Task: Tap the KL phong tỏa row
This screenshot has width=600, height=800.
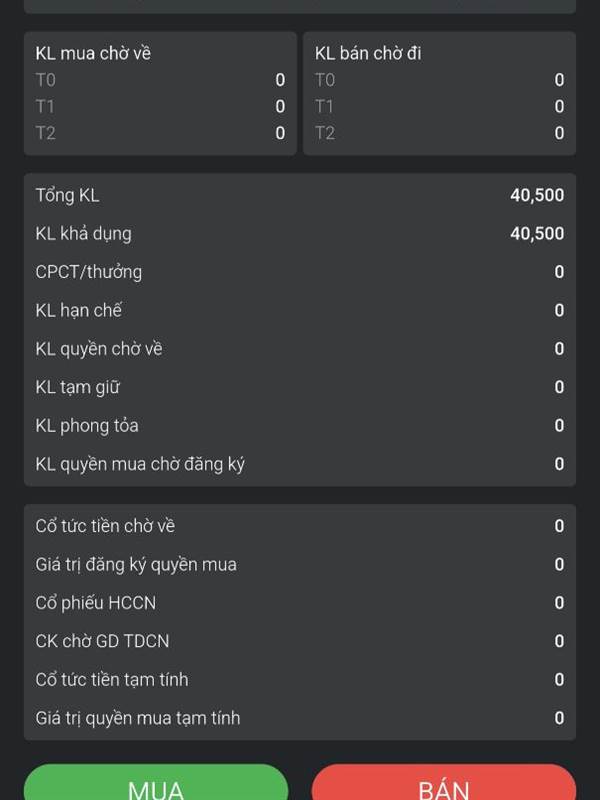Action: pos(300,426)
